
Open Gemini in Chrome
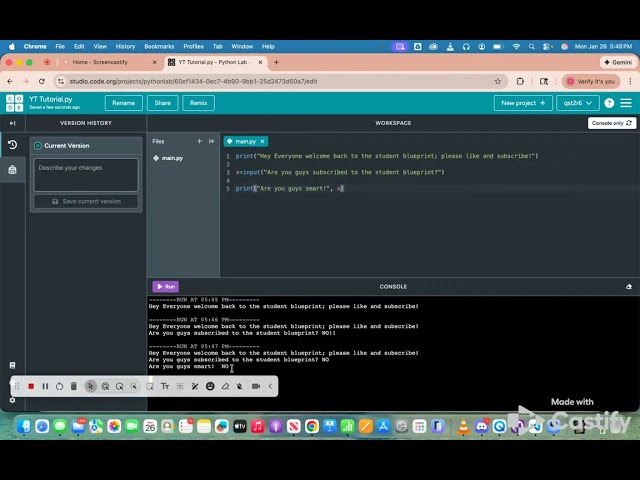(618, 62)
